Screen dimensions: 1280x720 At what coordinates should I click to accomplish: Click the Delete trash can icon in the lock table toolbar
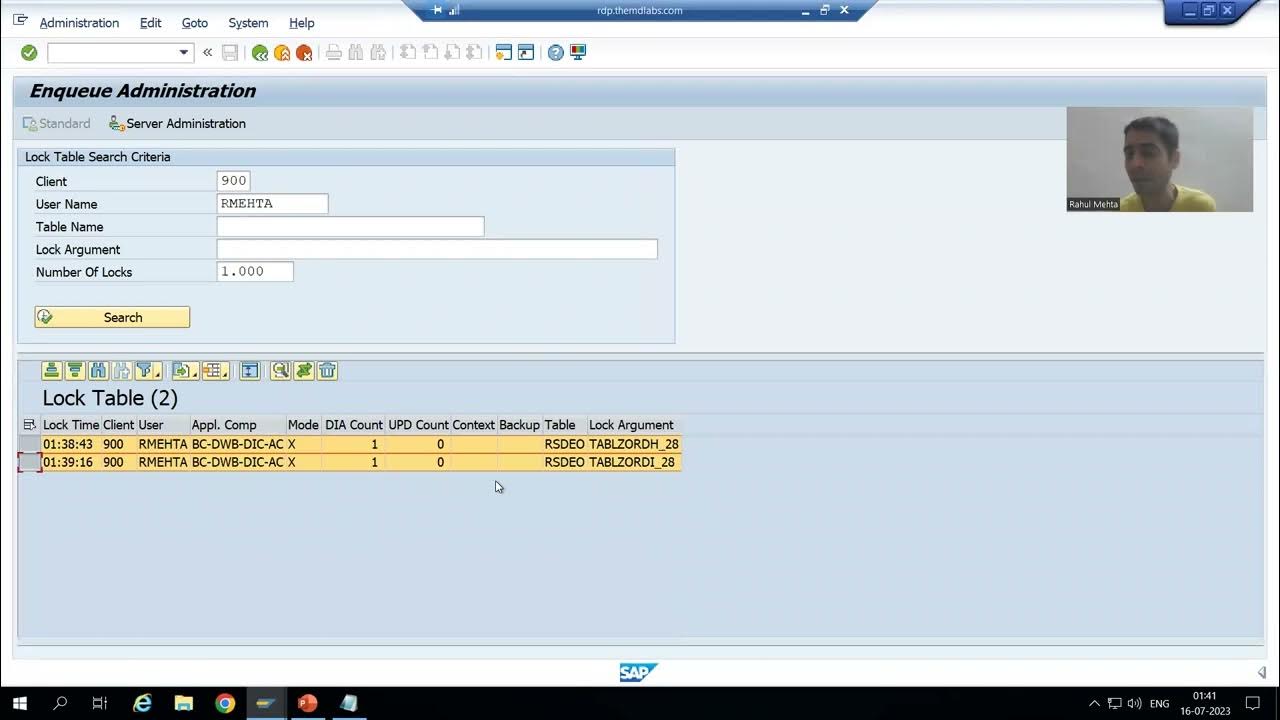tap(327, 371)
